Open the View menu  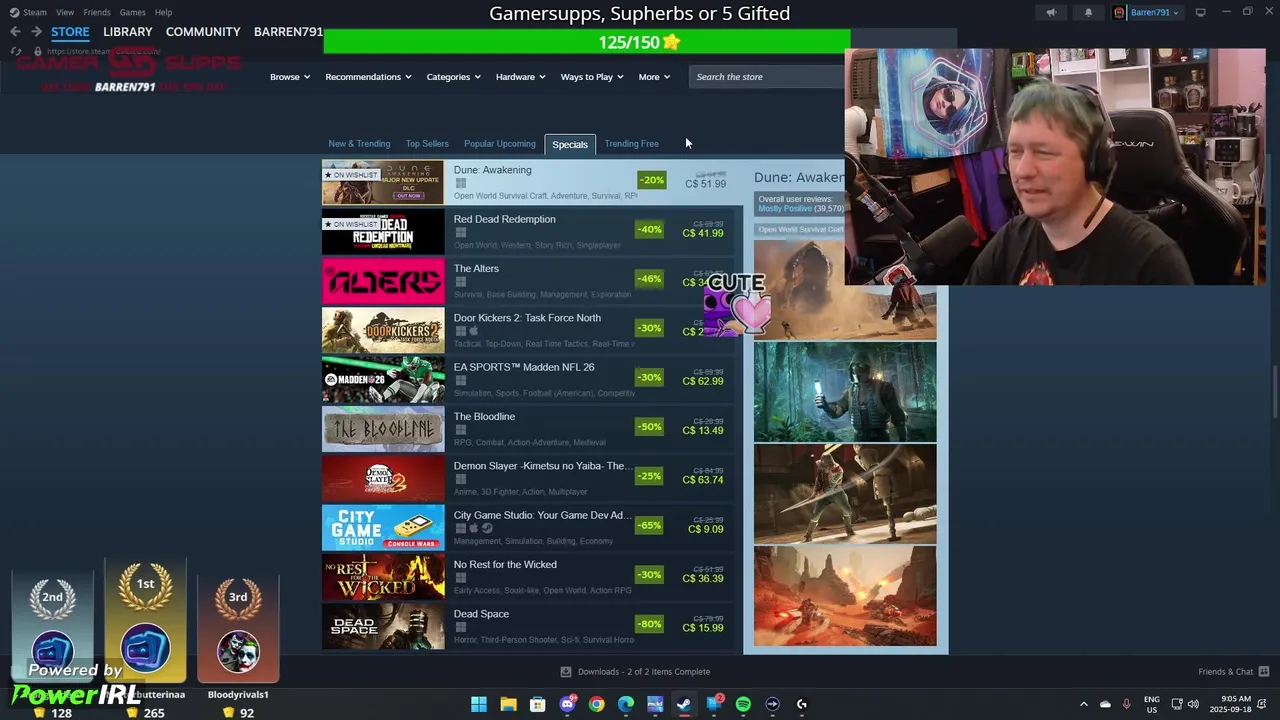(x=65, y=12)
